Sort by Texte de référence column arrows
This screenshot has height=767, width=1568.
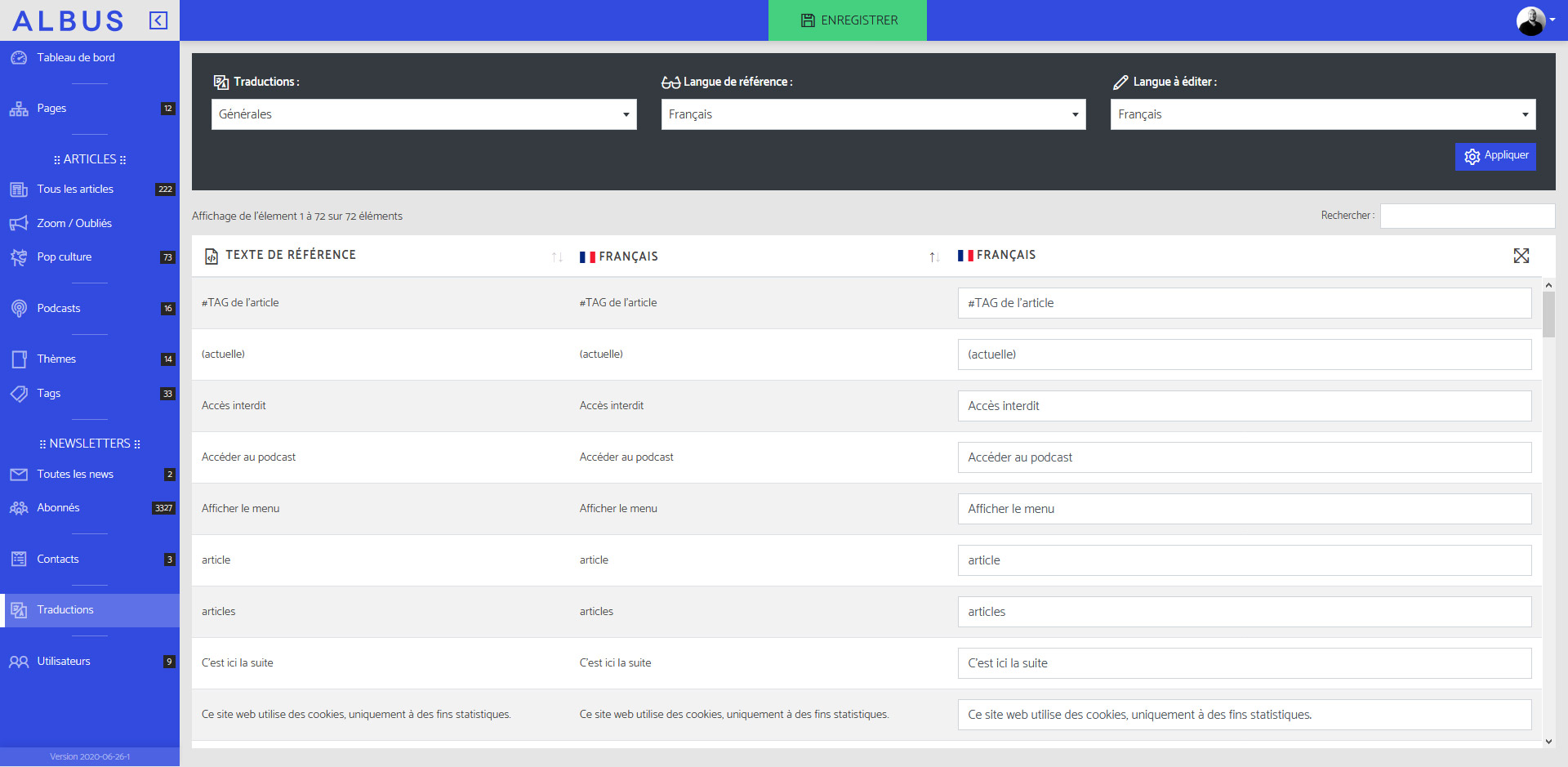point(557,257)
